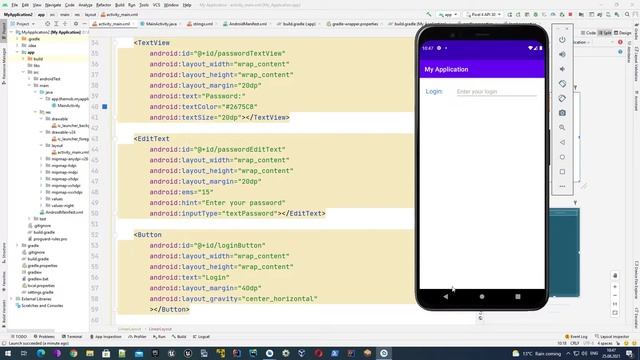The width and height of the screenshot is (640, 360).
Task: Open the taskbar notification center icon
Action: [x=629, y=353]
